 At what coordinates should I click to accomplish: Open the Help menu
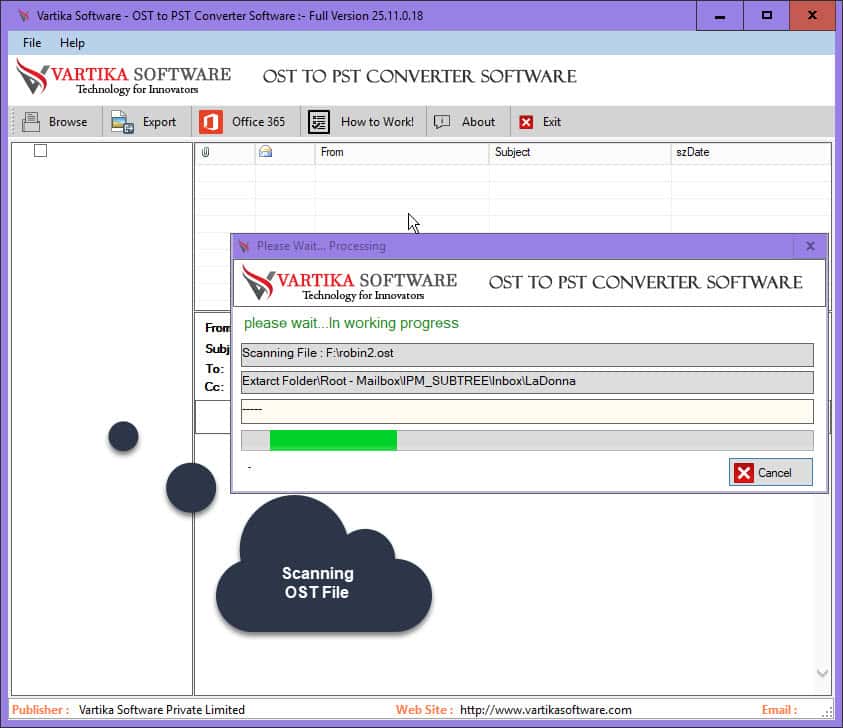(72, 42)
